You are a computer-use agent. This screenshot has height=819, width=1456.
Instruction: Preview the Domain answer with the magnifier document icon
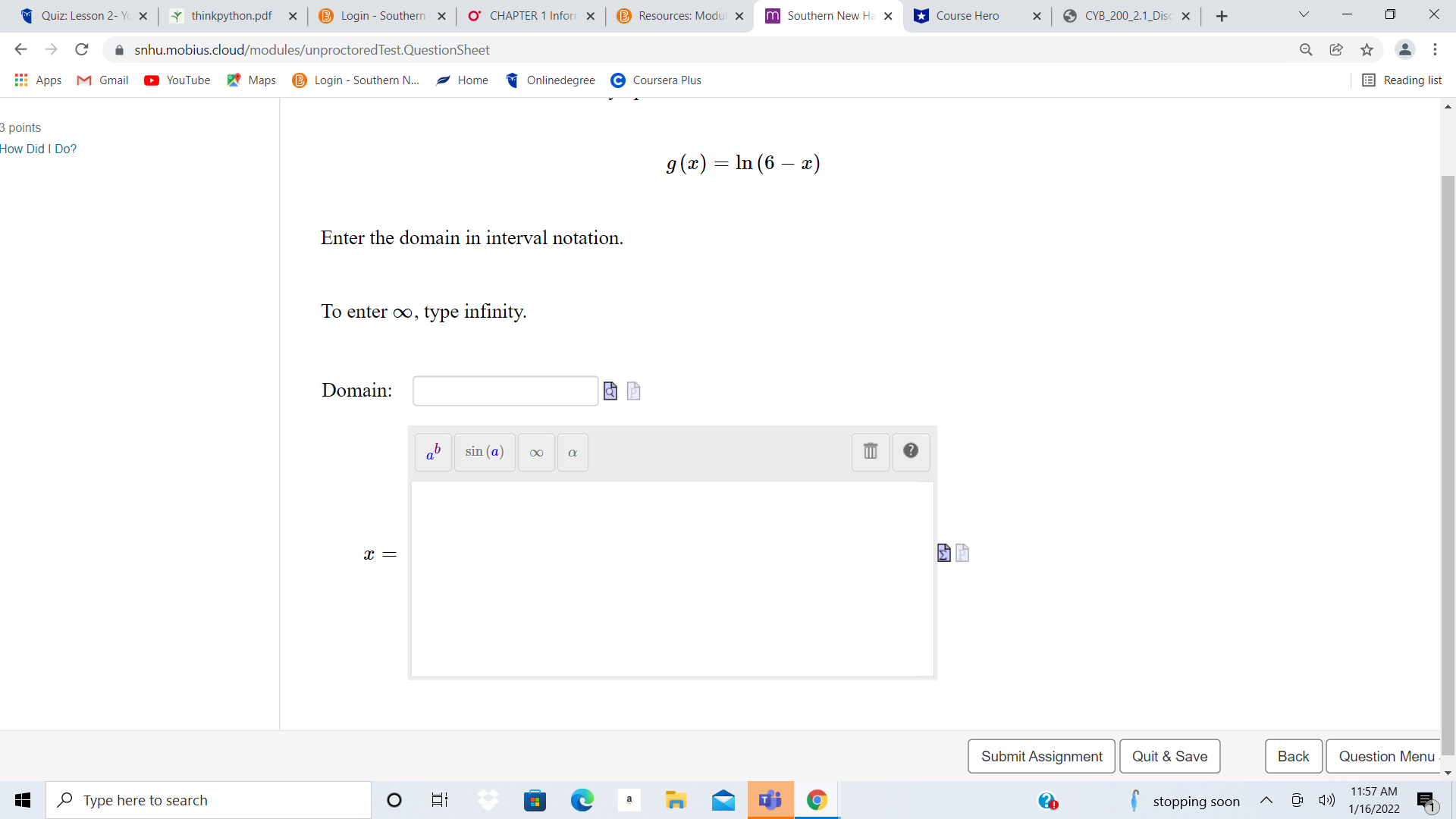point(610,391)
